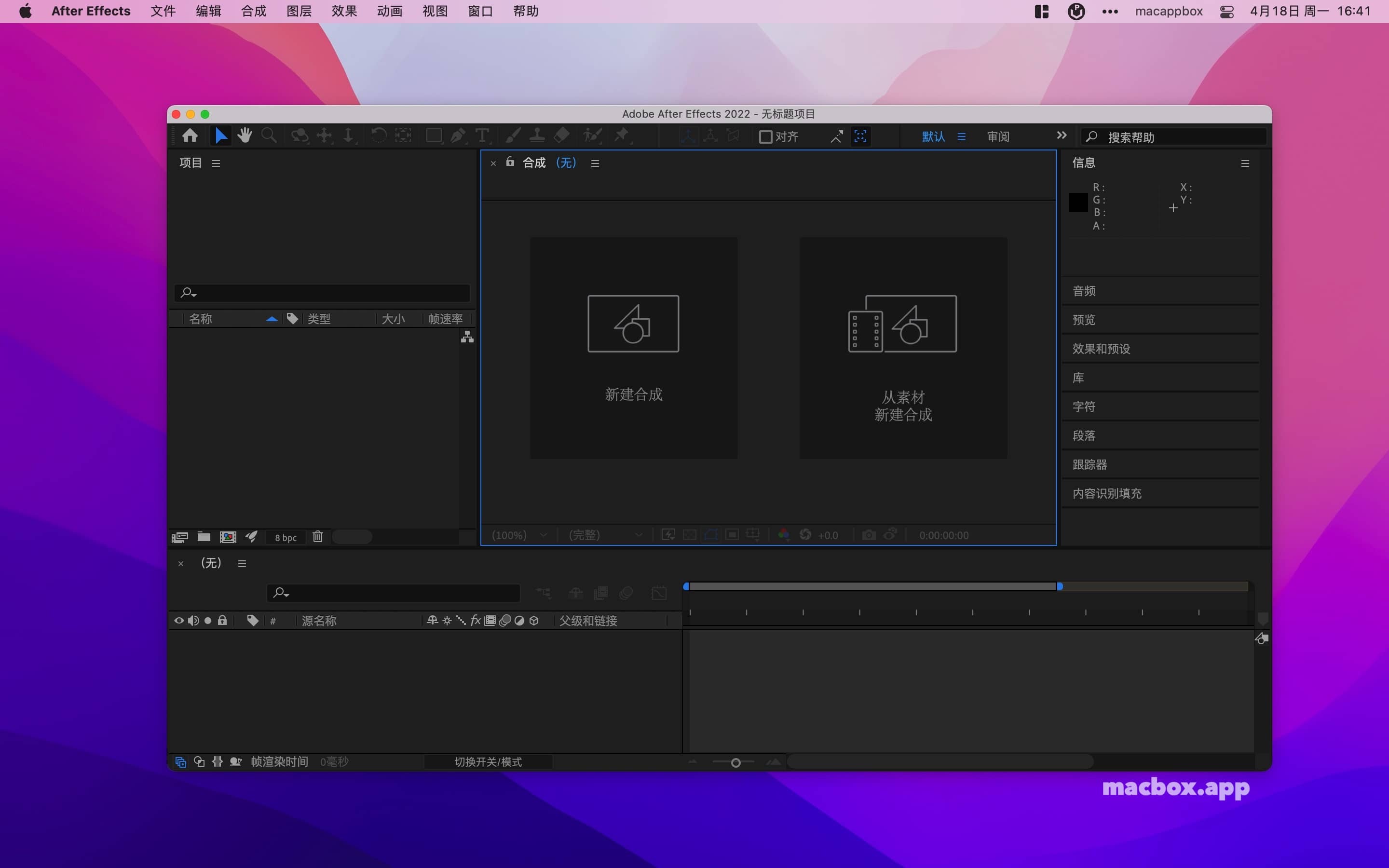Open the 合成 (Composition) menu

click(252, 11)
